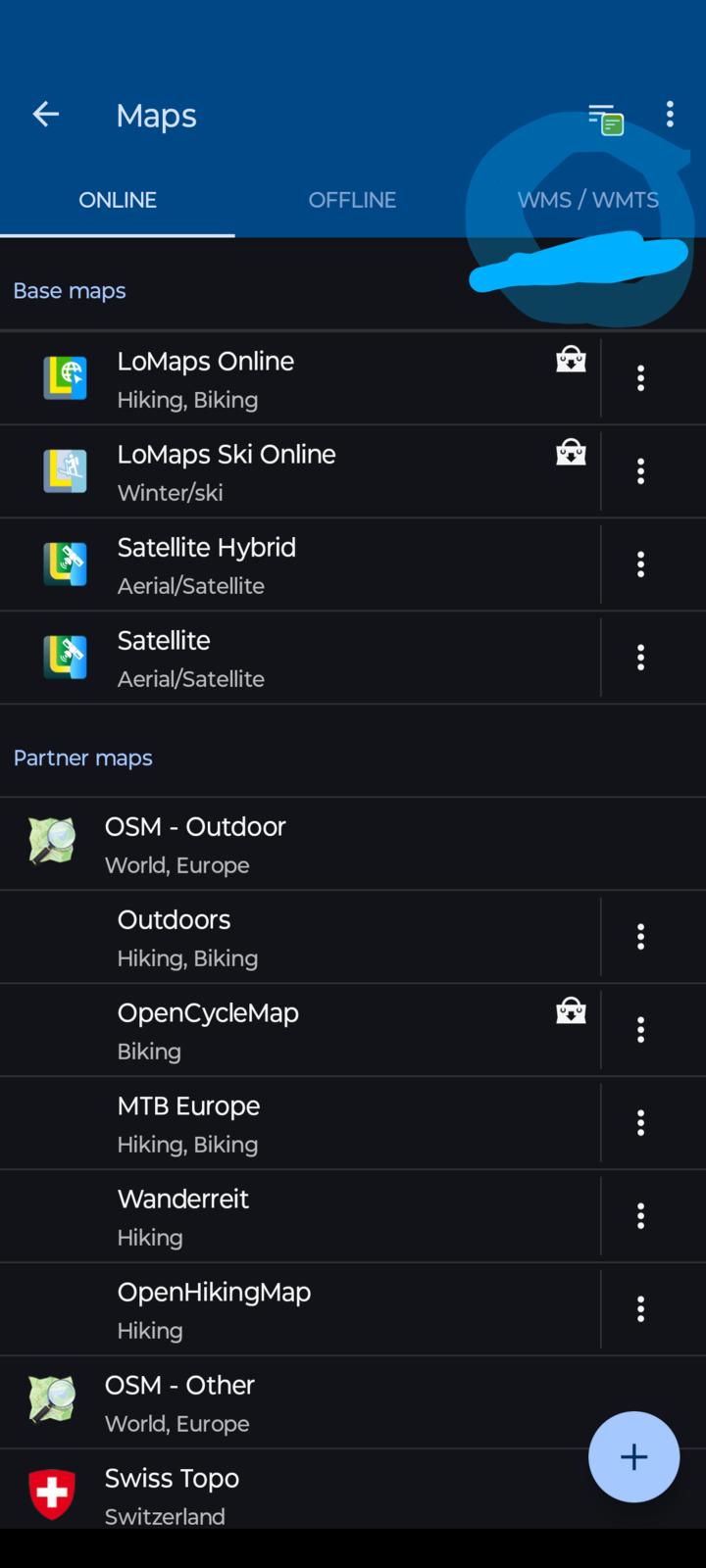Screen dimensions: 706x1568
Task: Choose the Satellite base map
Action: [294, 658]
